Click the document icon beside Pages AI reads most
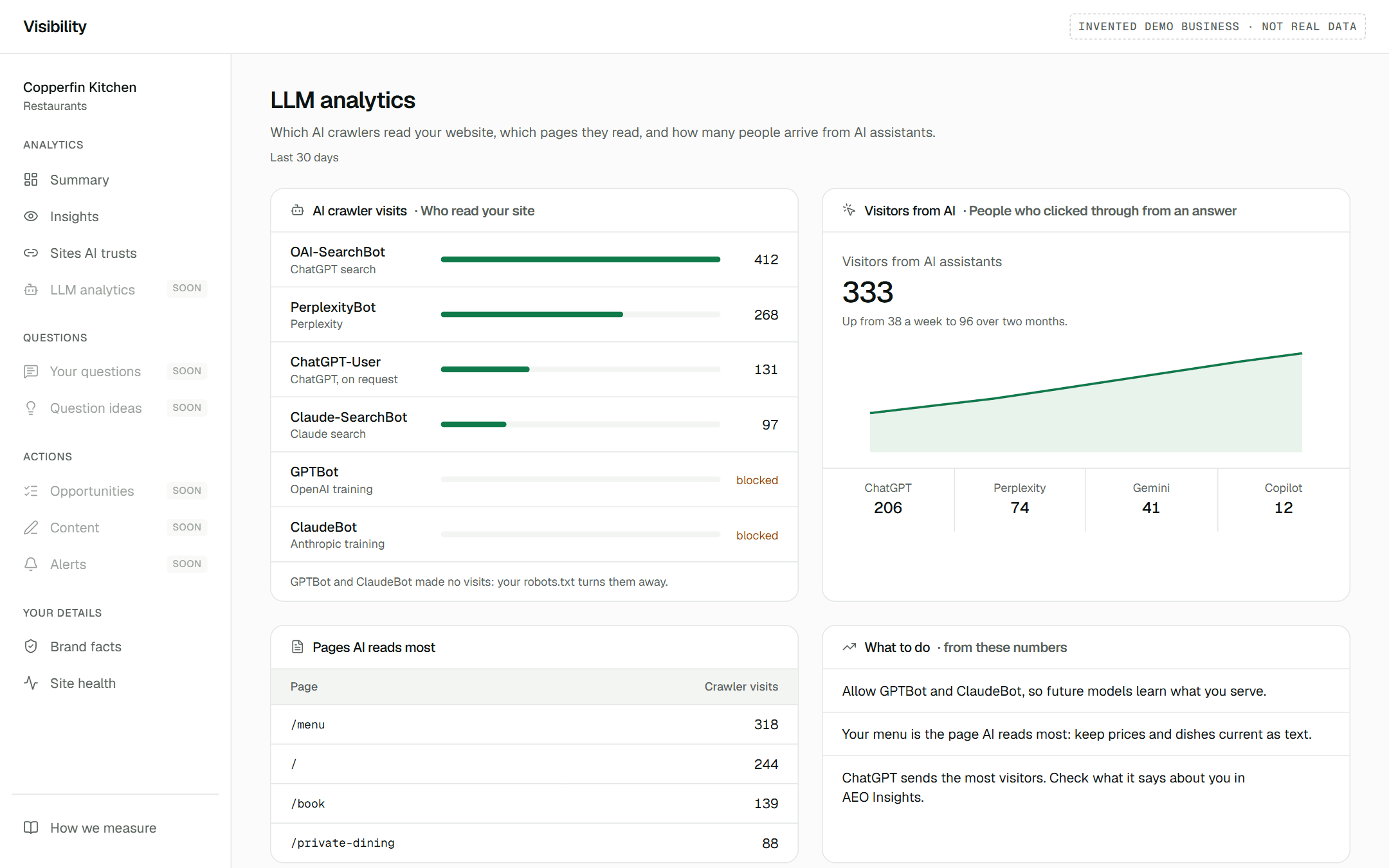Image resolution: width=1389 pixels, height=868 pixels. tap(297, 647)
